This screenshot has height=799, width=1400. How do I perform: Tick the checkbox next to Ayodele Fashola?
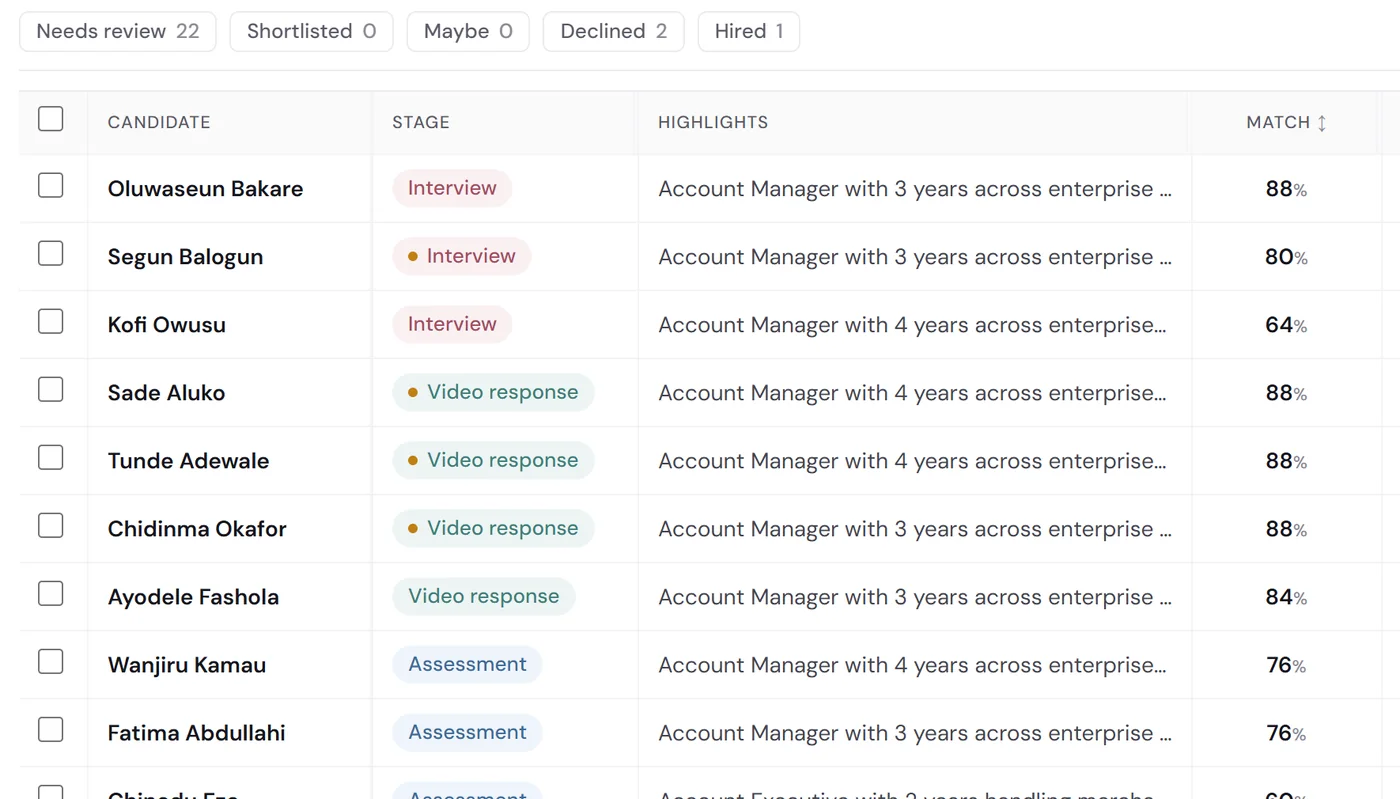51,594
